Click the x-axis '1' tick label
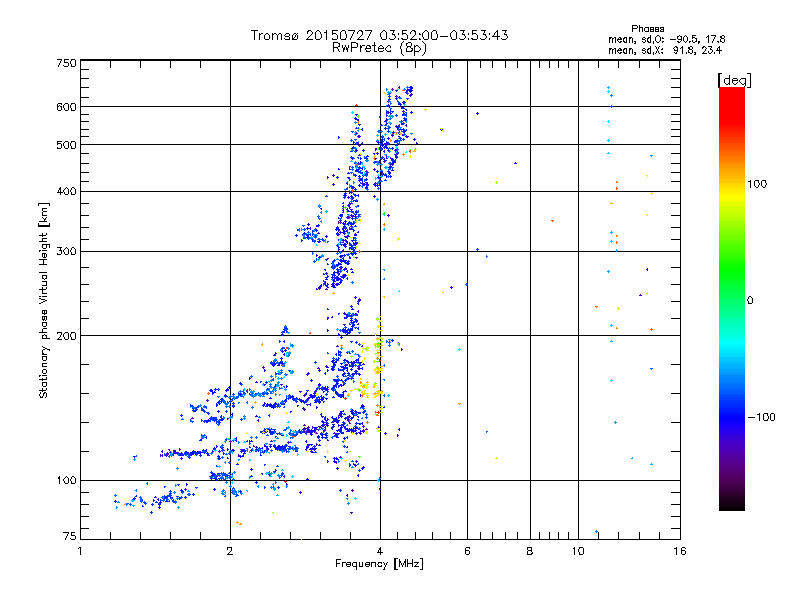 (x=80, y=551)
